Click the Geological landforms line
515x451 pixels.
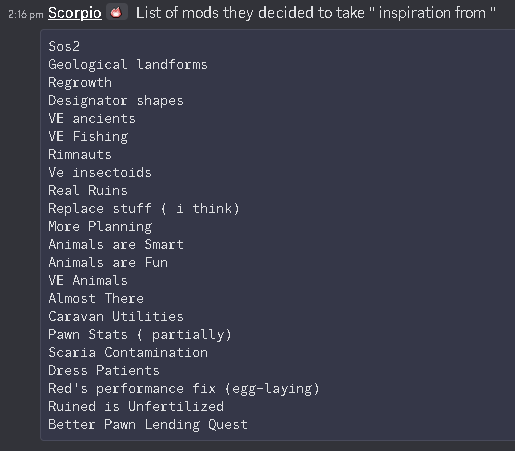(128, 64)
